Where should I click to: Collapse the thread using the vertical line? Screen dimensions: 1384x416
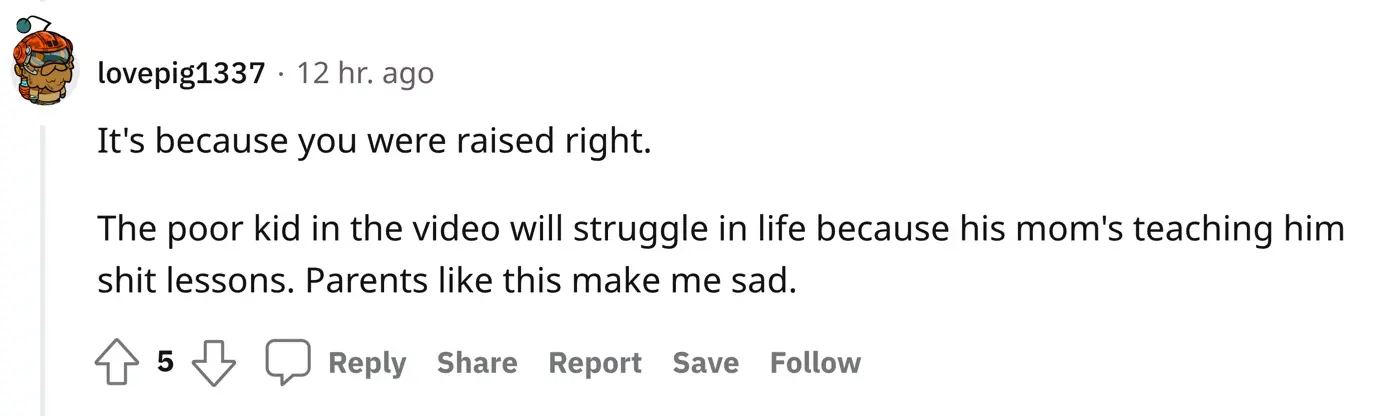(x=42, y=270)
